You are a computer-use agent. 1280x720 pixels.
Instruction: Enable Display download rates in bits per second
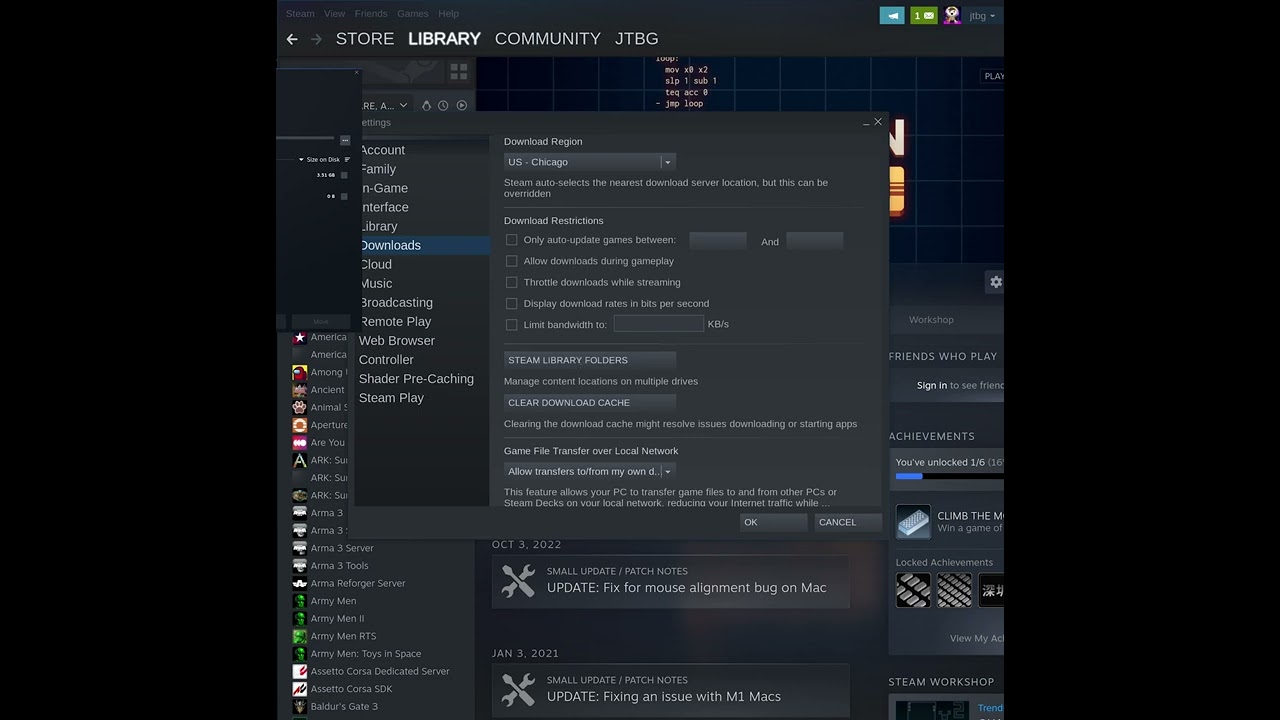tap(511, 303)
